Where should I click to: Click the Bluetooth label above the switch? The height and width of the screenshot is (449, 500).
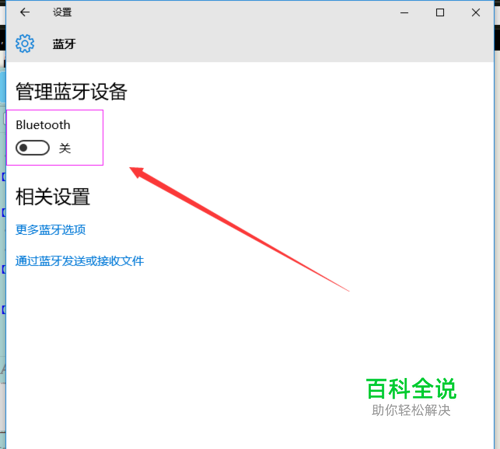coord(43,125)
